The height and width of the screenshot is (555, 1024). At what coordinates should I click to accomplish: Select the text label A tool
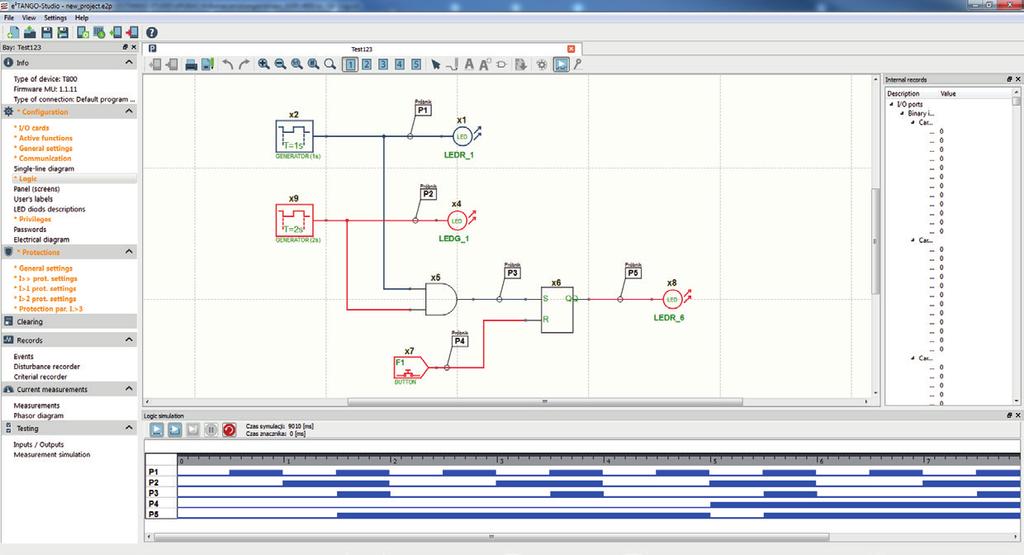click(x=469, y=64)
